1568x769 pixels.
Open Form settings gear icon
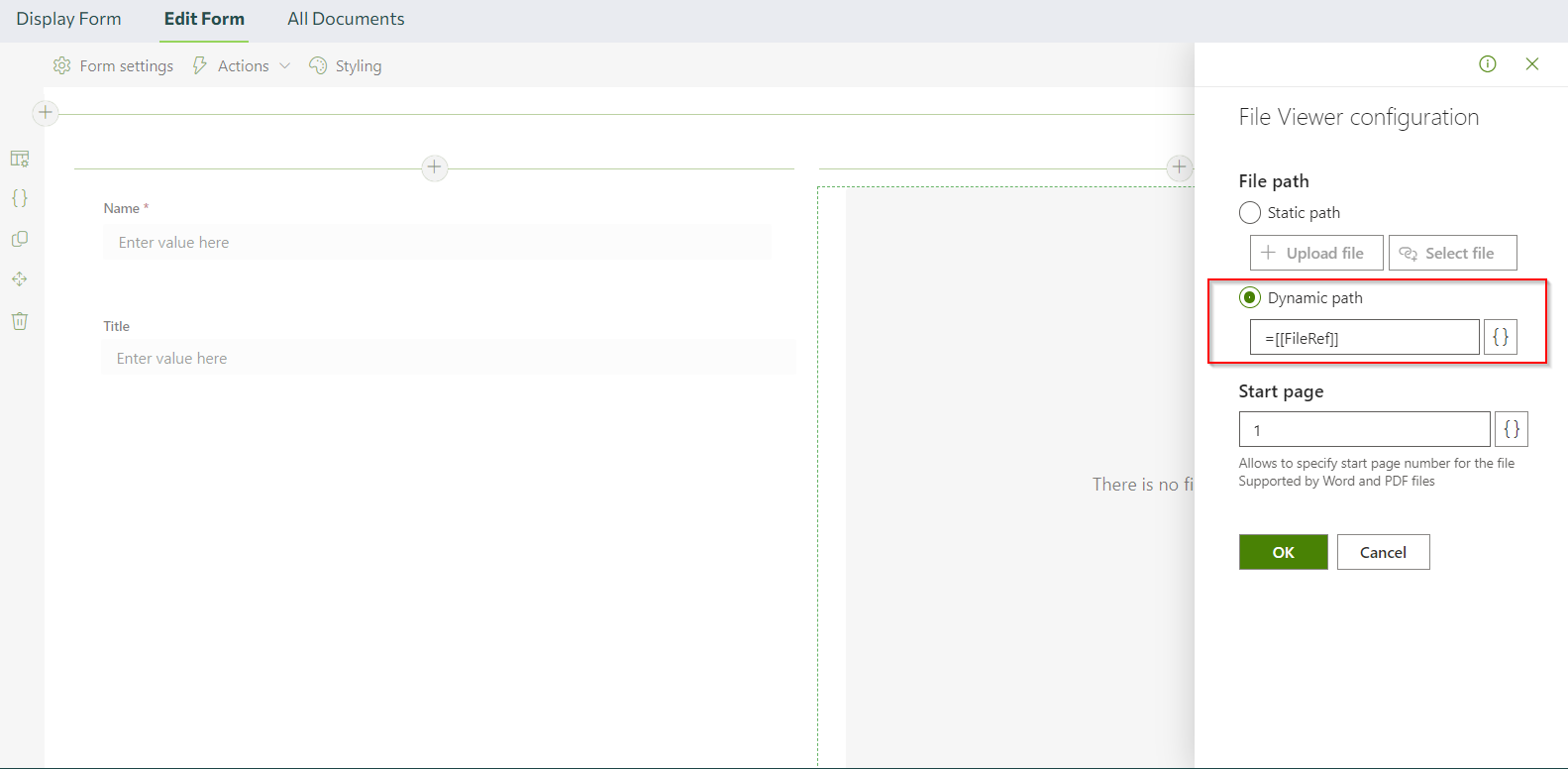click(61, 65)
